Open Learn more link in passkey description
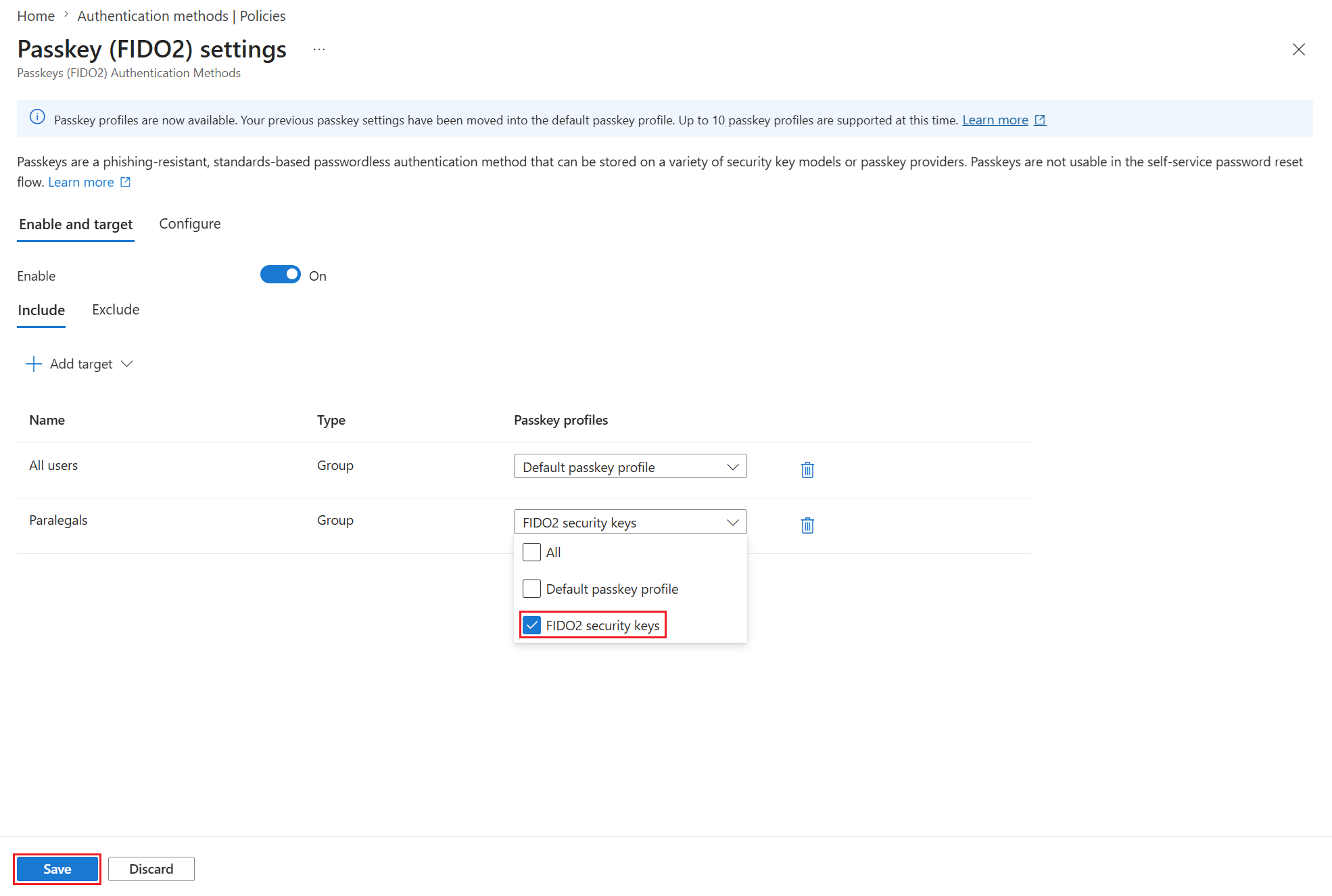 pyautogui.click(x=81, y=182)
